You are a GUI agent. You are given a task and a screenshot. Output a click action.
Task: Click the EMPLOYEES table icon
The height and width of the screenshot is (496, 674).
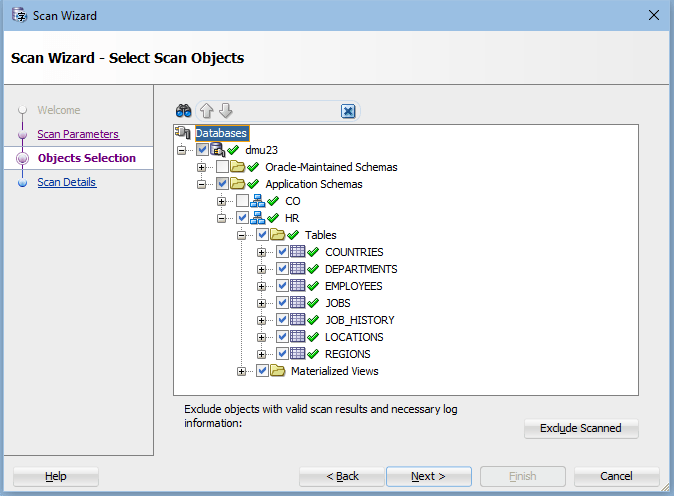297,285
